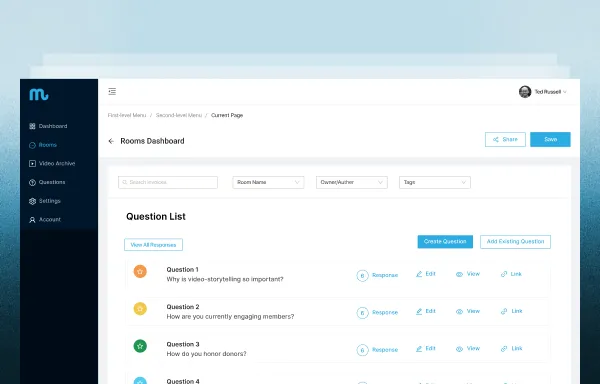Image resolution: width=600 pixels, height=384 pixels.
Task: Open Response for Question 2
Action: (385, 312)
